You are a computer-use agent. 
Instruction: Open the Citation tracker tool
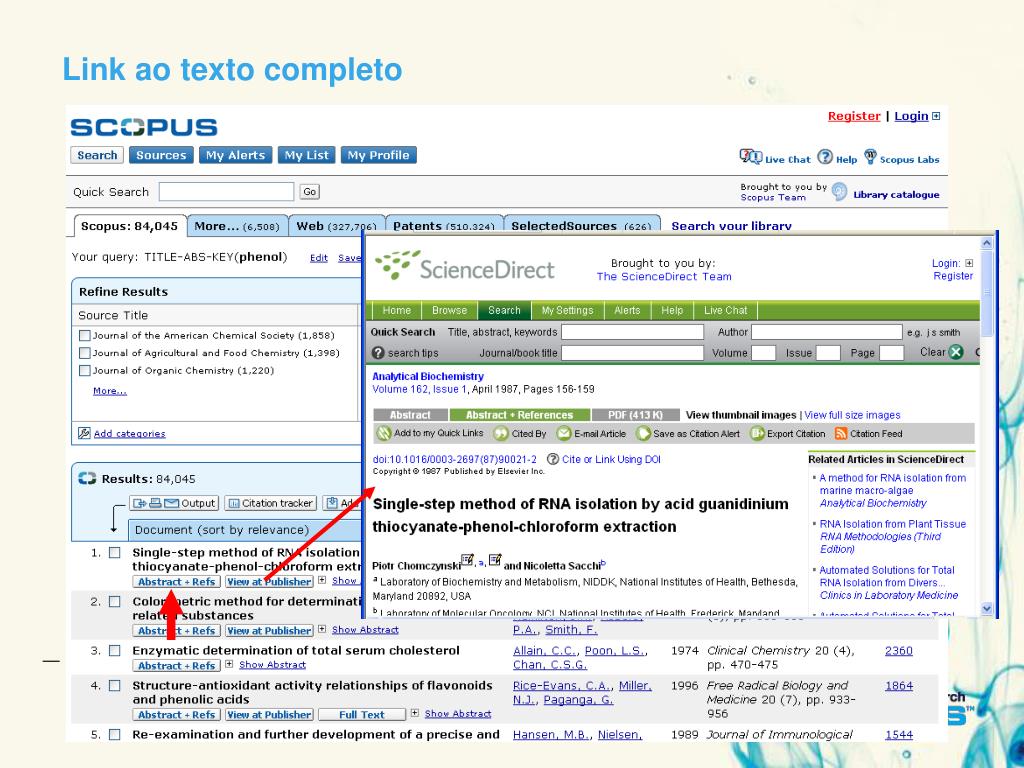(270, 503)
